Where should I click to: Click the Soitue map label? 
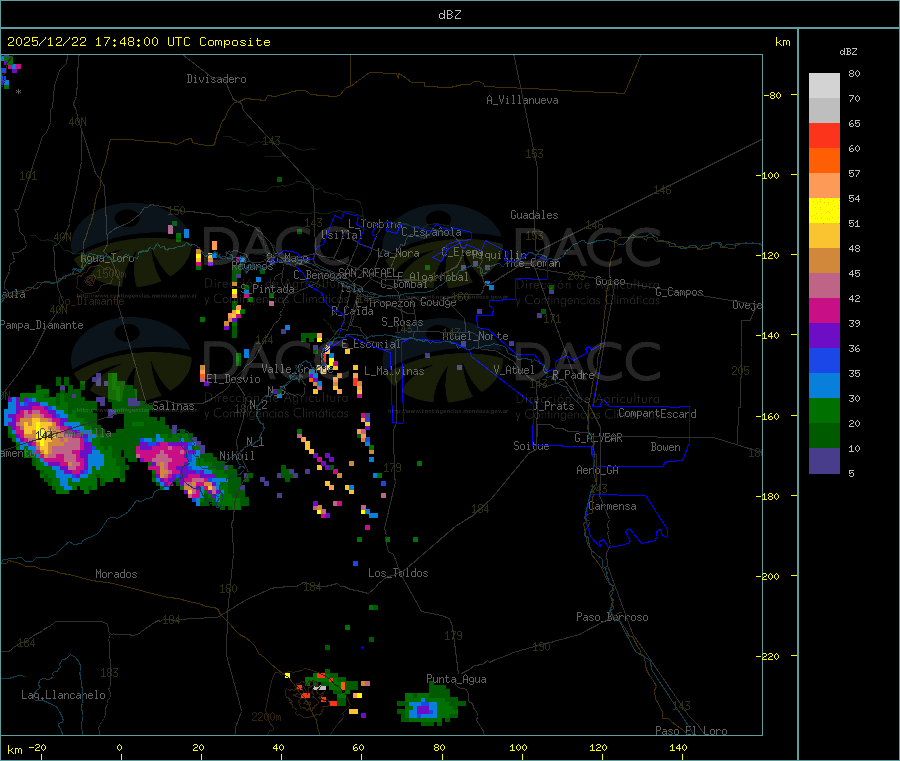click(x=531, y=446)
